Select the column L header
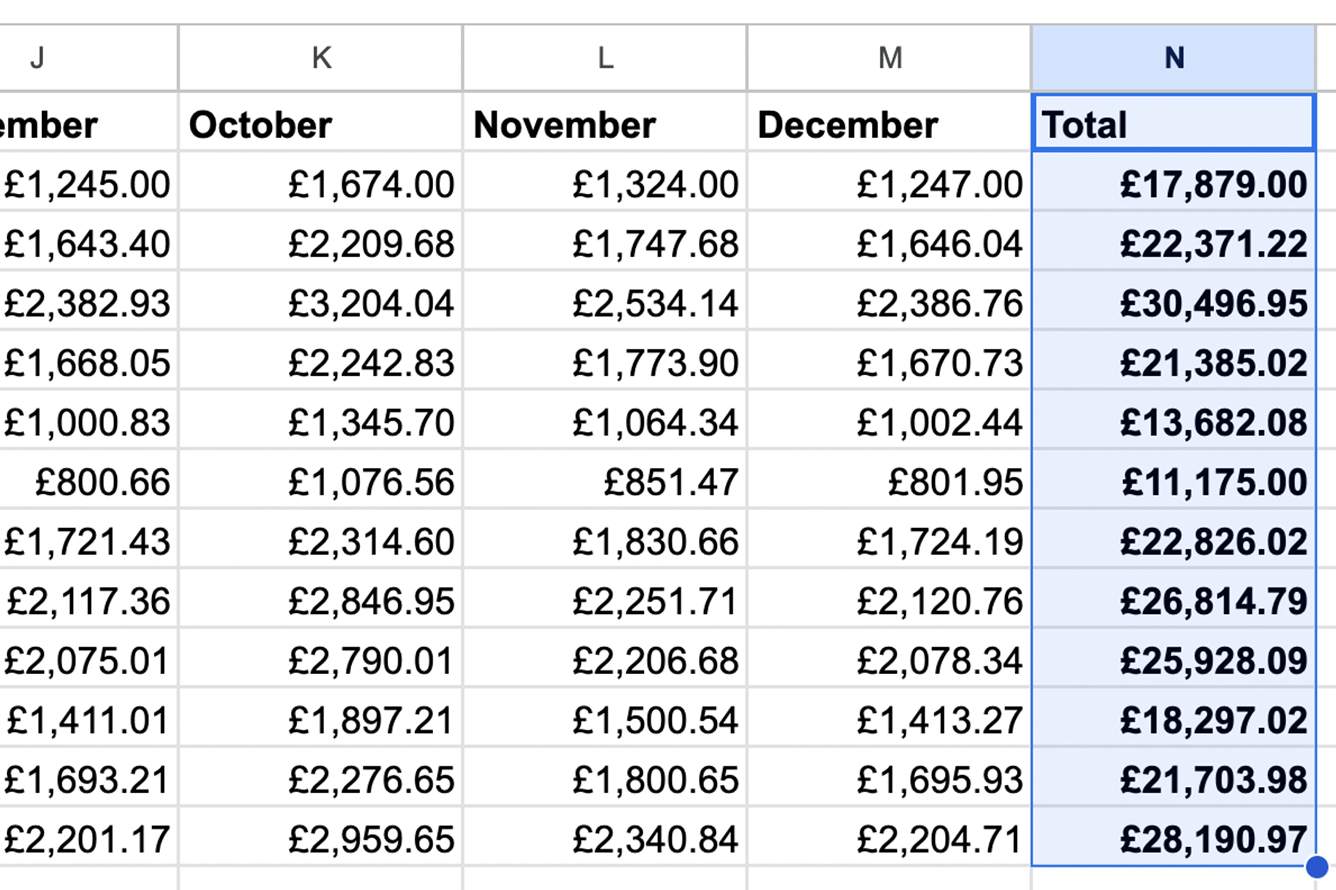This screenshot has width=1336, height=890. click(x=604, y=57)
